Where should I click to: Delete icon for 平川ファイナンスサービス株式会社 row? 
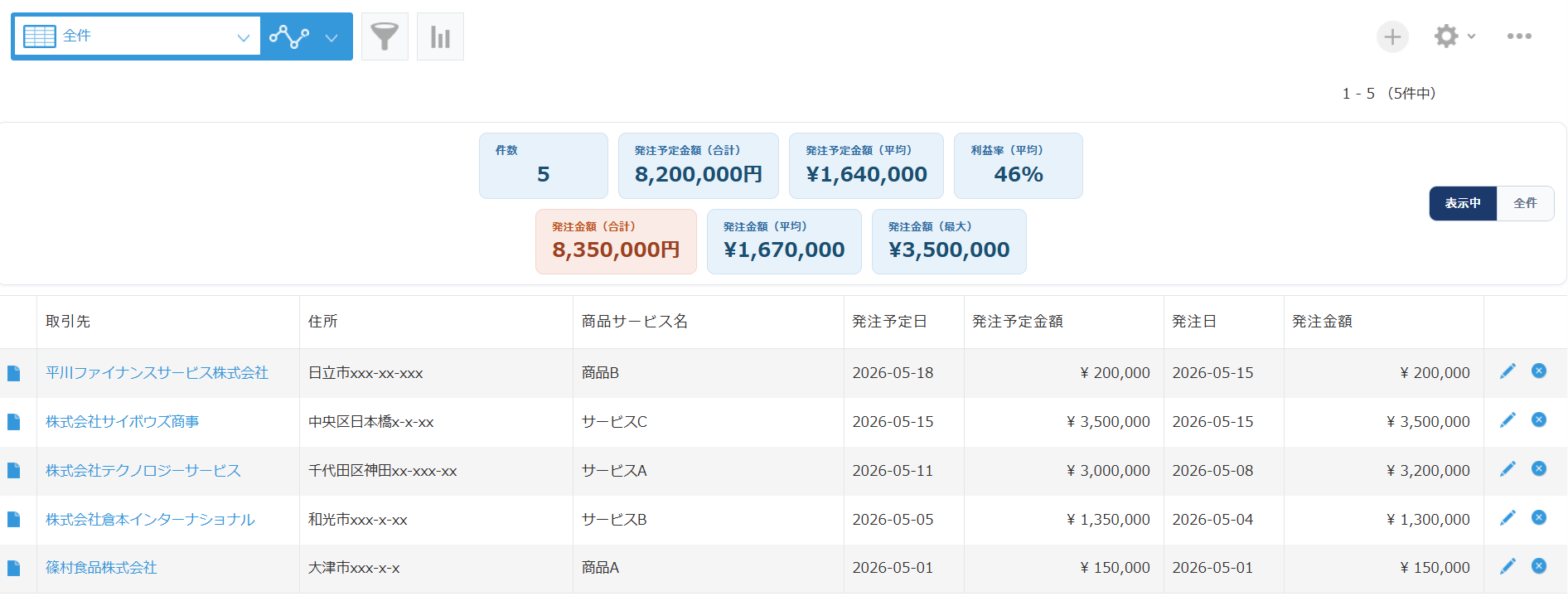pos(1539,371)
